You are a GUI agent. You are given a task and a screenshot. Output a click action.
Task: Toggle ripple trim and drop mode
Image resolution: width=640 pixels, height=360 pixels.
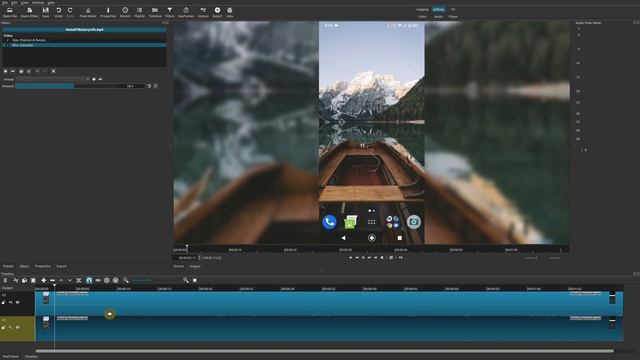pos(107,280)
